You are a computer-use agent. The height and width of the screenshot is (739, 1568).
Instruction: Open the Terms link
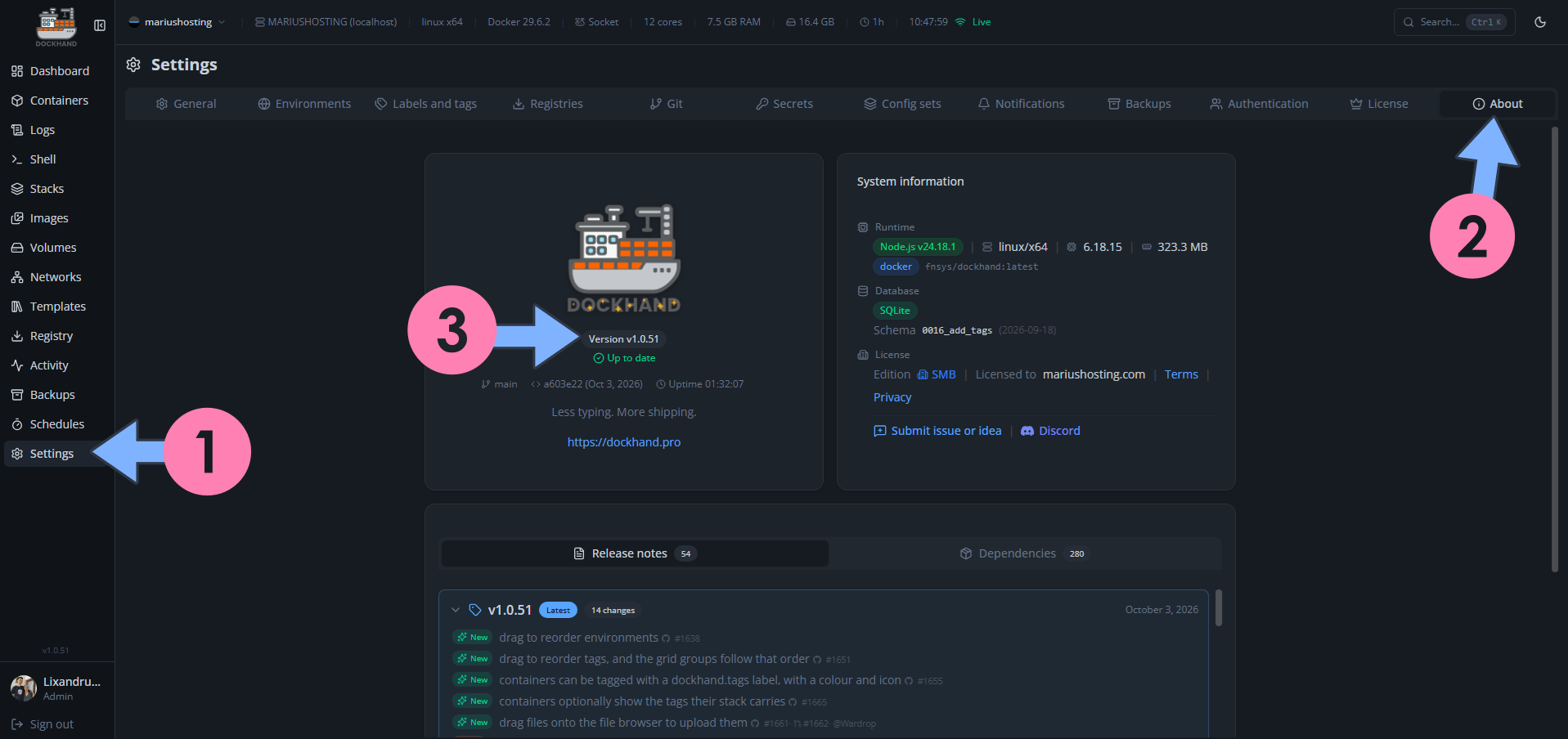1181,374
